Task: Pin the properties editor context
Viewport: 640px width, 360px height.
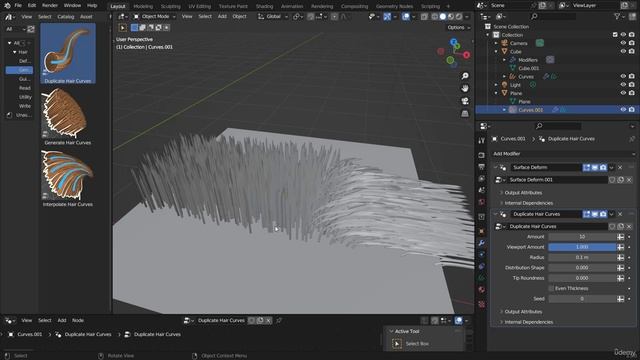Action: point(632,139)
